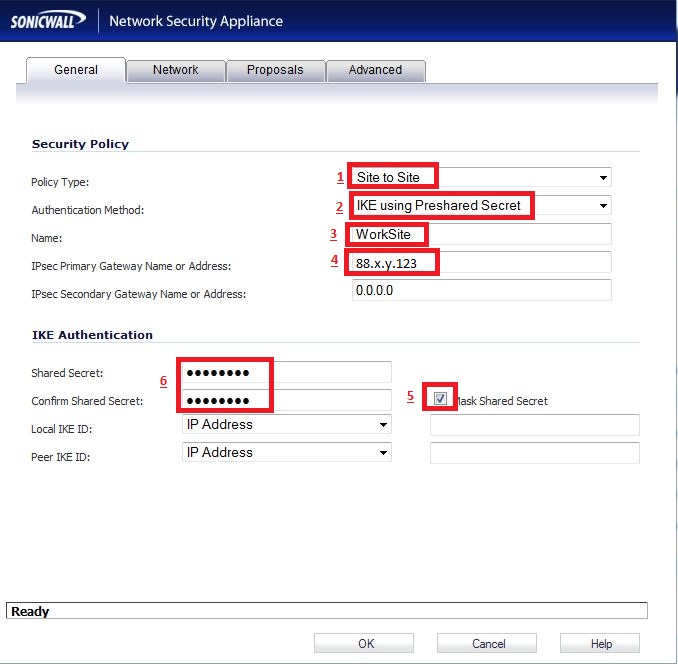
Task: Switch to the General tab
Action: pos(76,70)
